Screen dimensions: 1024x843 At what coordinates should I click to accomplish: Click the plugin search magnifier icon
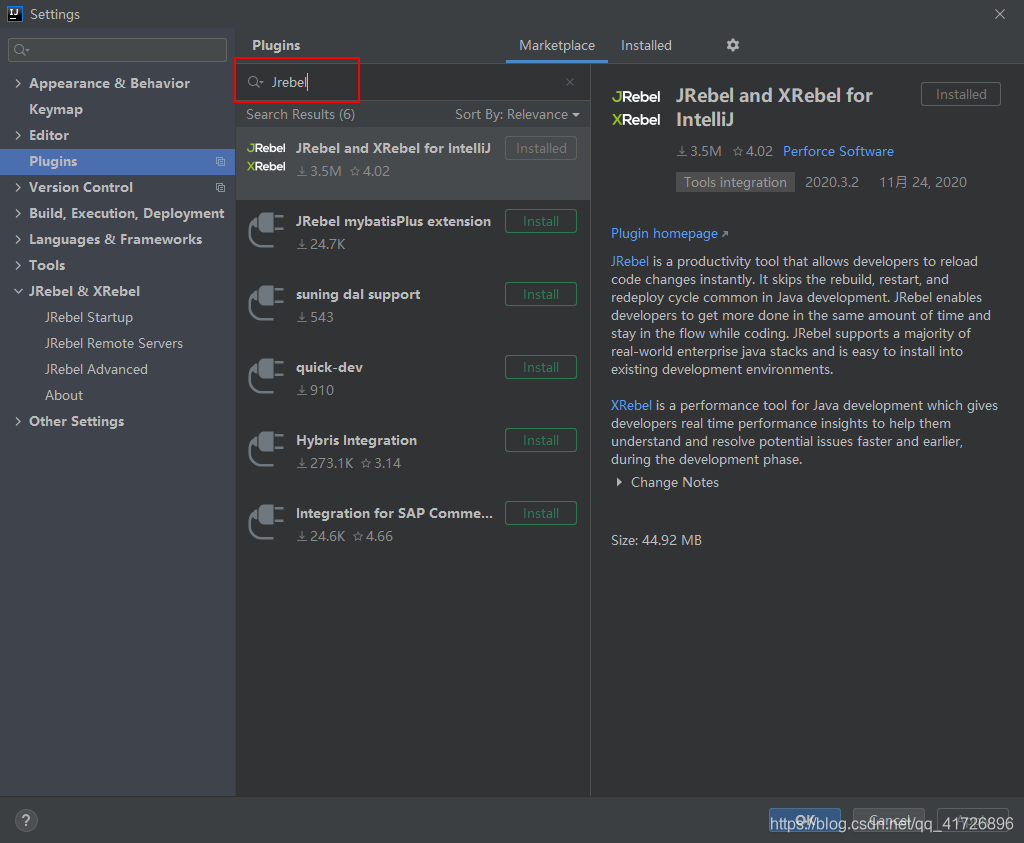coord(255,82)
